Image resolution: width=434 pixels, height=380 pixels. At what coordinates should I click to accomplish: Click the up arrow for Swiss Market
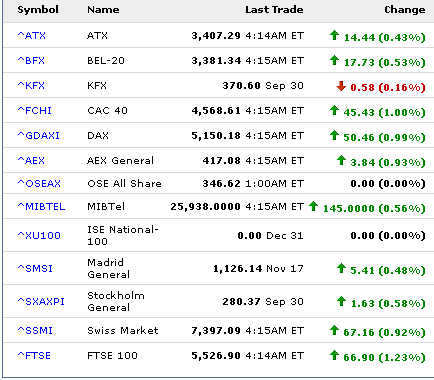coord(334,330)
